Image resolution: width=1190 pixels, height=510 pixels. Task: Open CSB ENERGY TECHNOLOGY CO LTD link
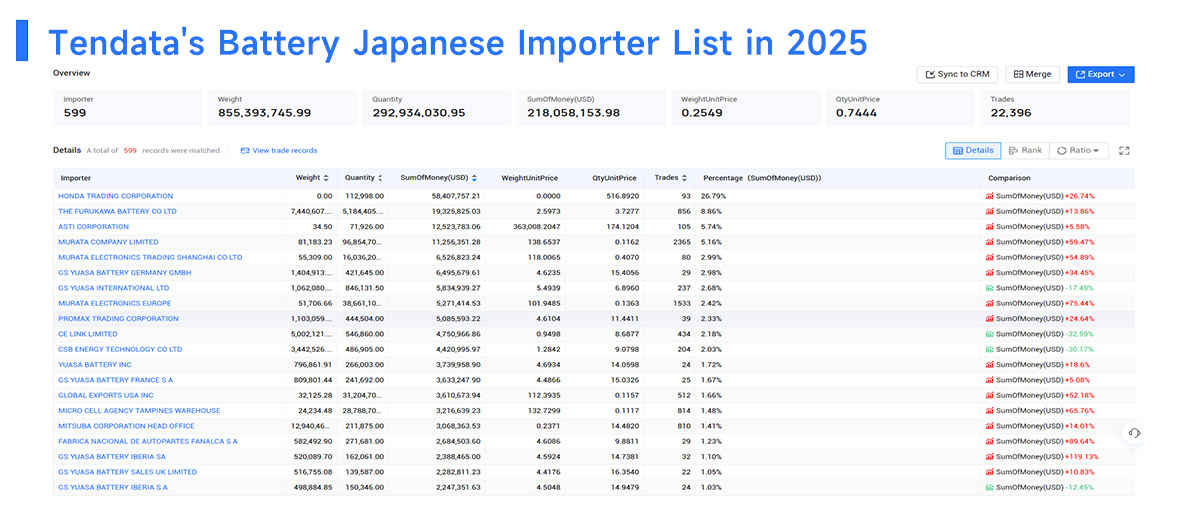121,349
